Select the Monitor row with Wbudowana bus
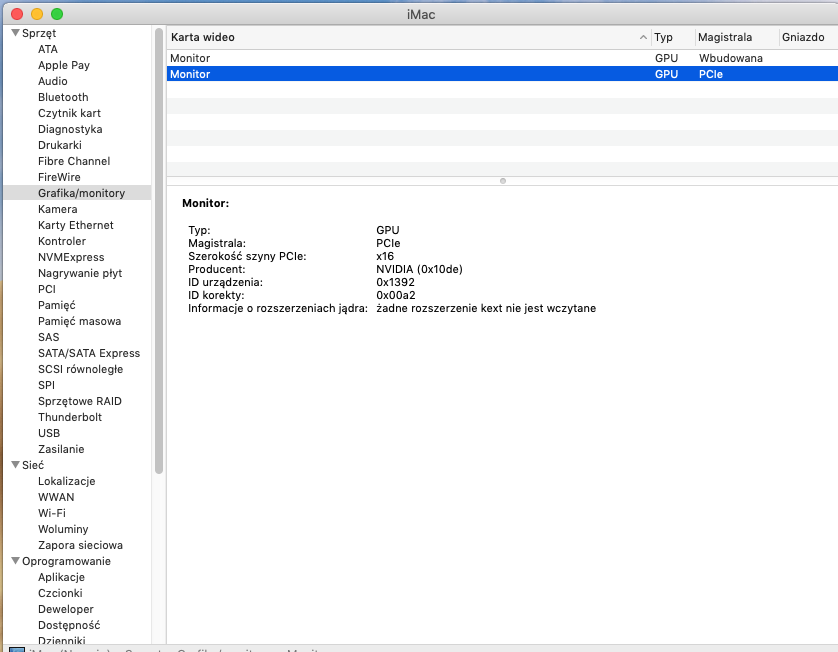Viewport: 838px width, 652px height. tap(502, 58)
